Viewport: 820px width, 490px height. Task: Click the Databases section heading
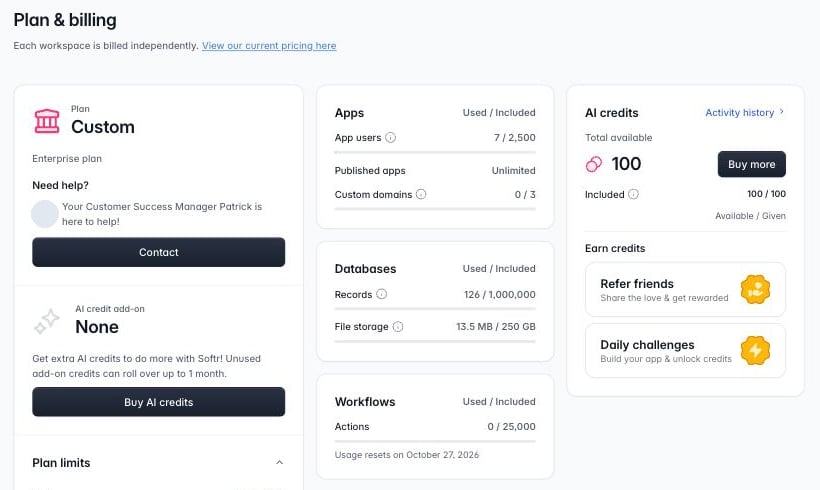pyautogui.click(x=366, y=269)
